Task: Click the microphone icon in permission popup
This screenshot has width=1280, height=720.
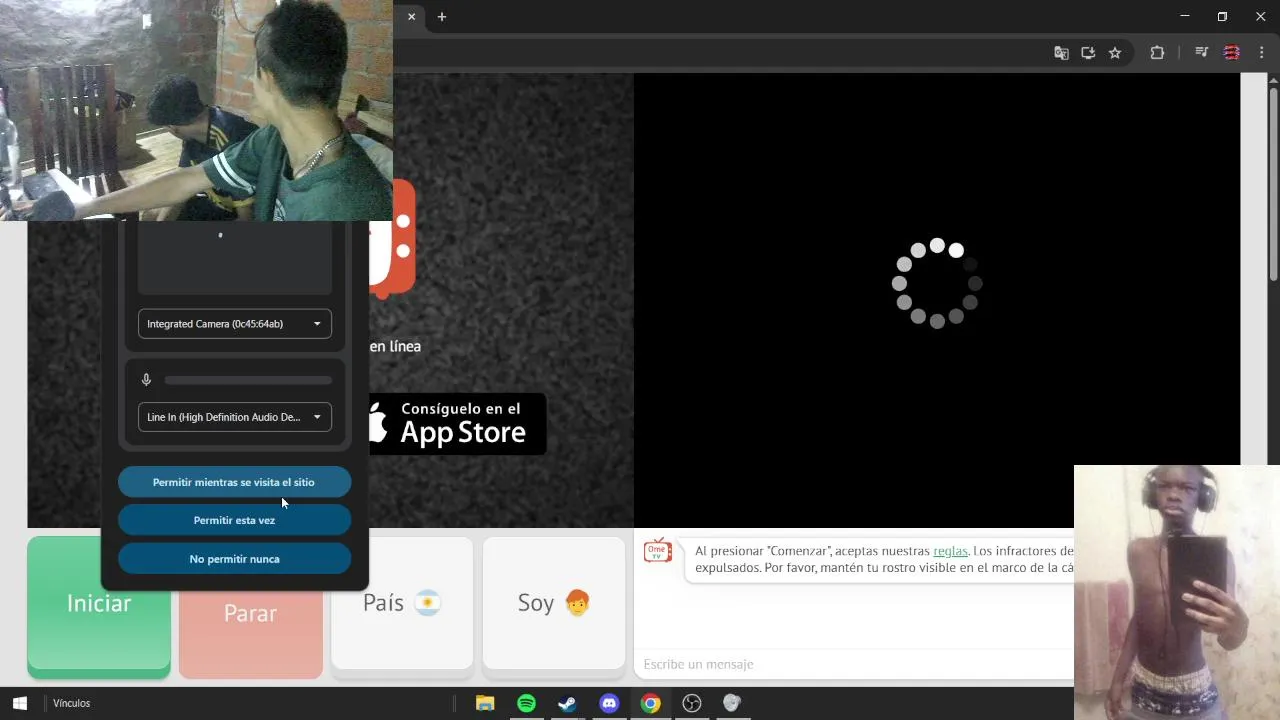Action: (146, 380)
